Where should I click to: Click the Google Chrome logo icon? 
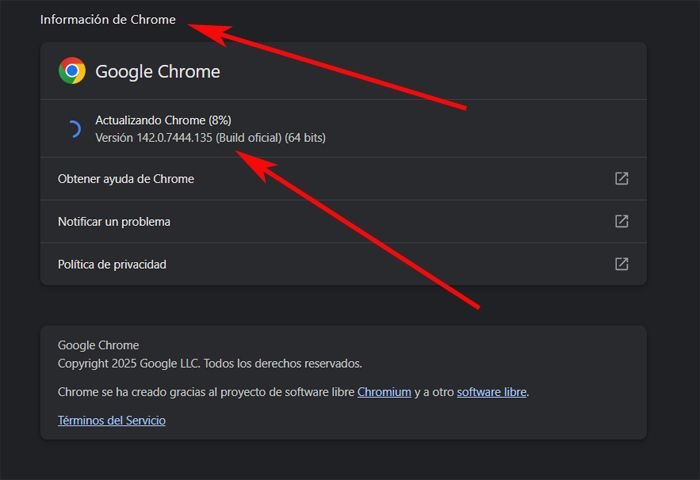tap(72, 71)
